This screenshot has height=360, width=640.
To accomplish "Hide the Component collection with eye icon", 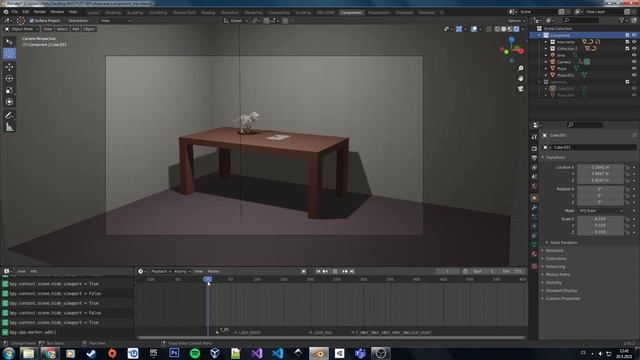I will [634, 35].
